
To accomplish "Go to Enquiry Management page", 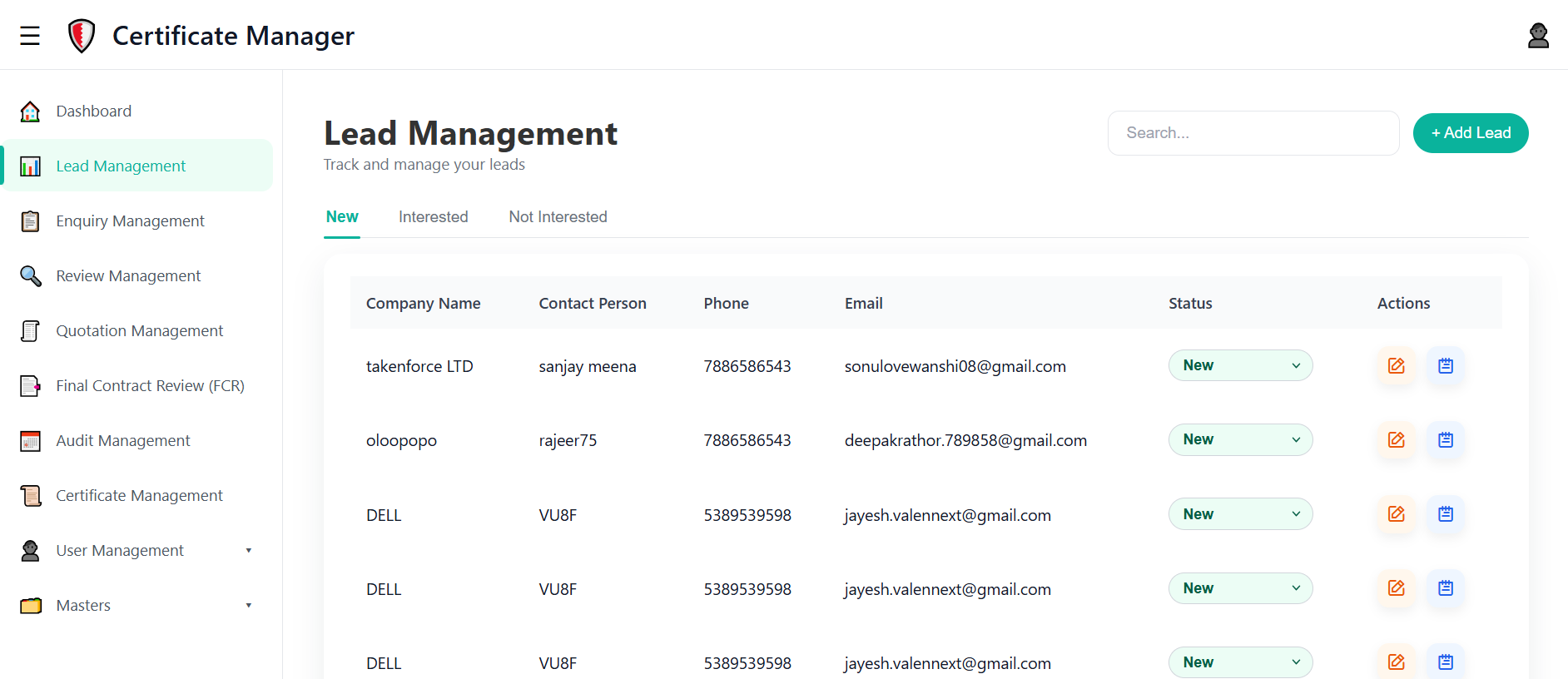I will point(130,221).
